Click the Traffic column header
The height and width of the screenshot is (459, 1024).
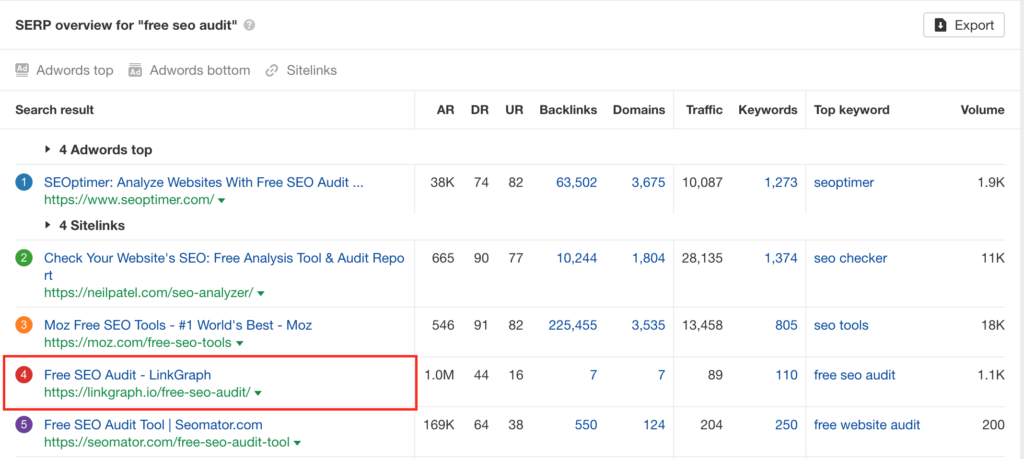pos(704,110)
